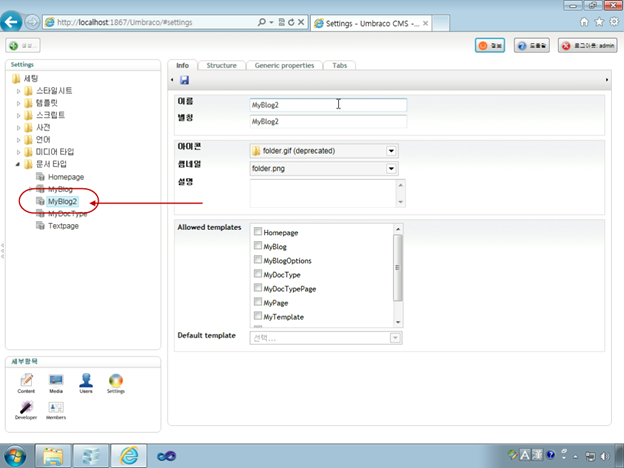Refresh the page with the reload icon
Screen dimensions: 624x468
pos(291,22)
